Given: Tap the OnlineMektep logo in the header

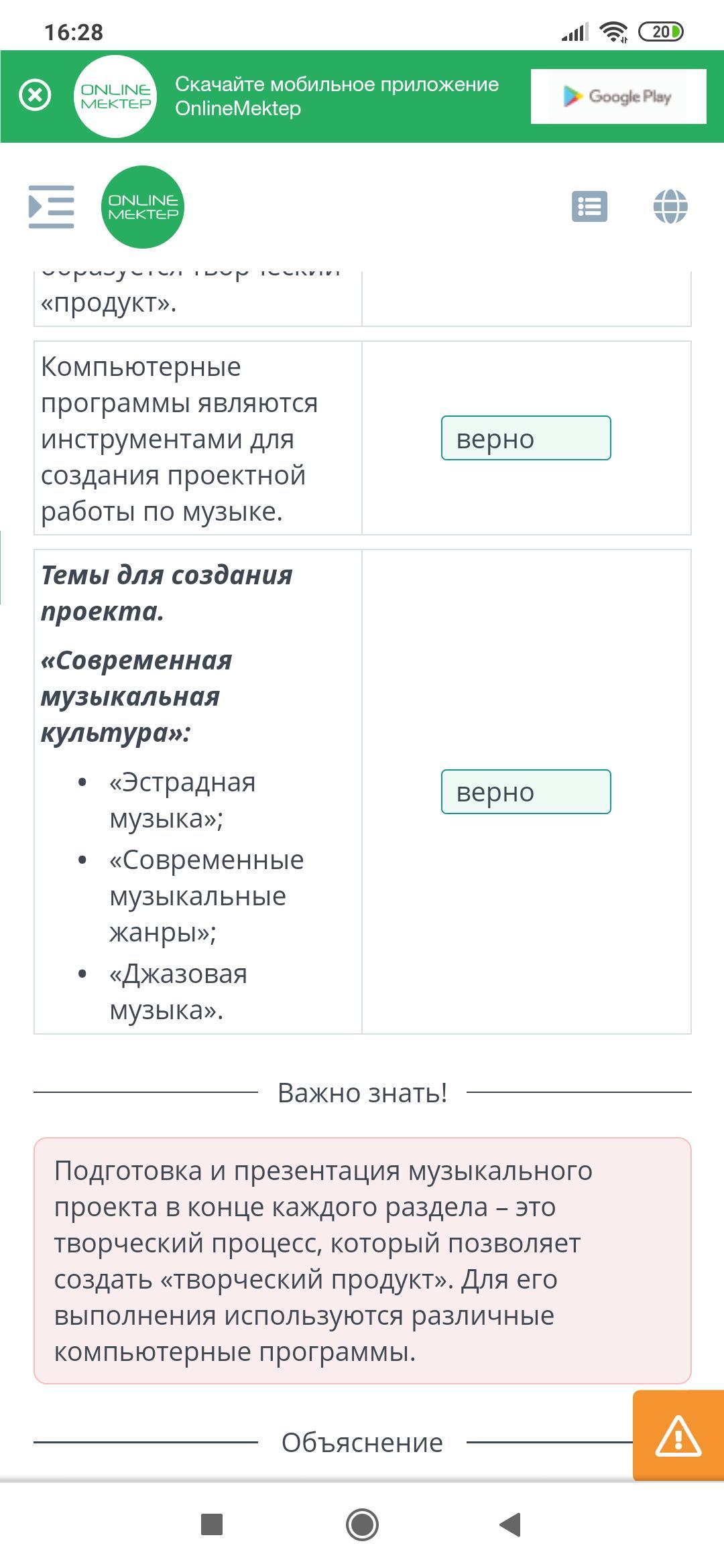Looking at the screenshot, I should (143, 207).
